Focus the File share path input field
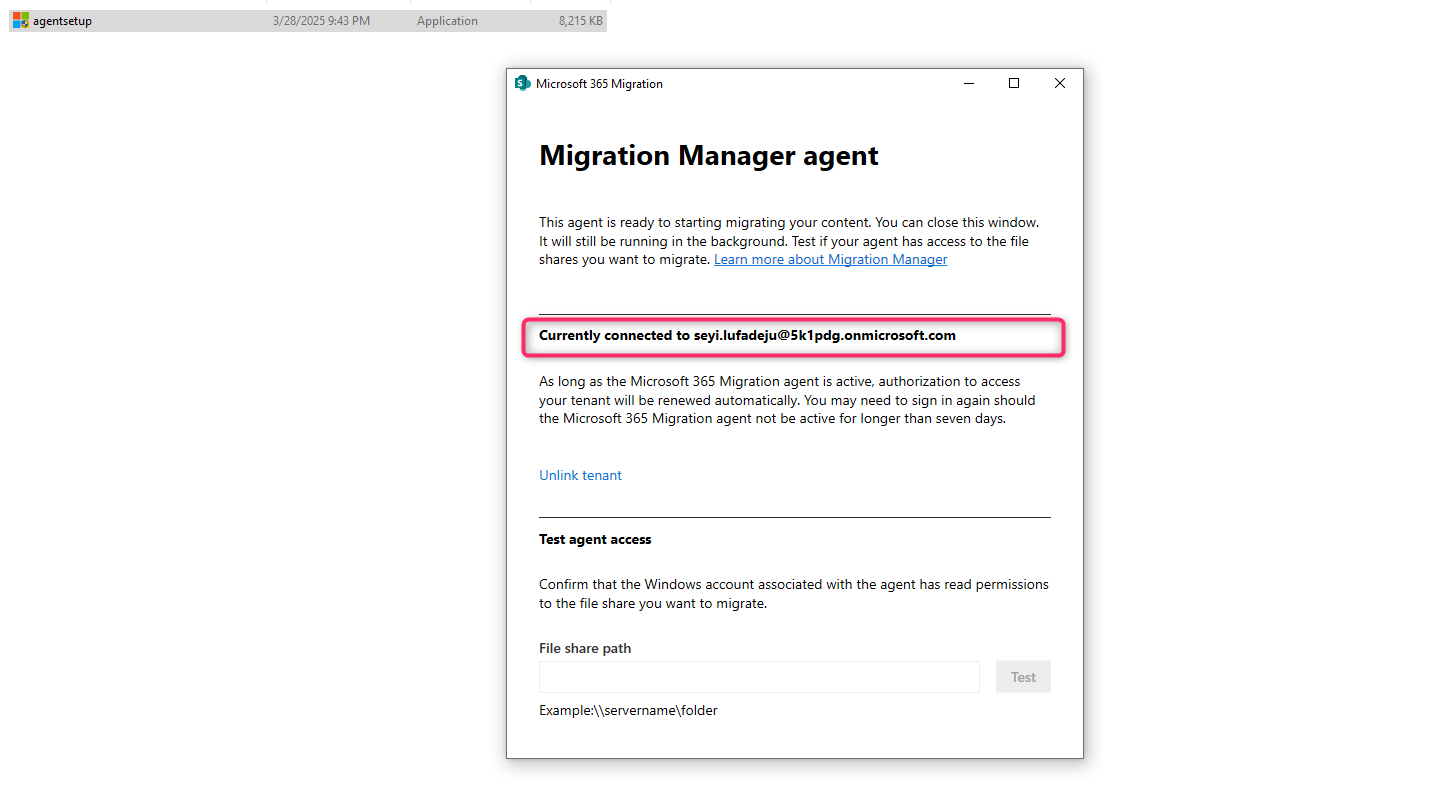1437x789 pixels. tap(759, 677)
